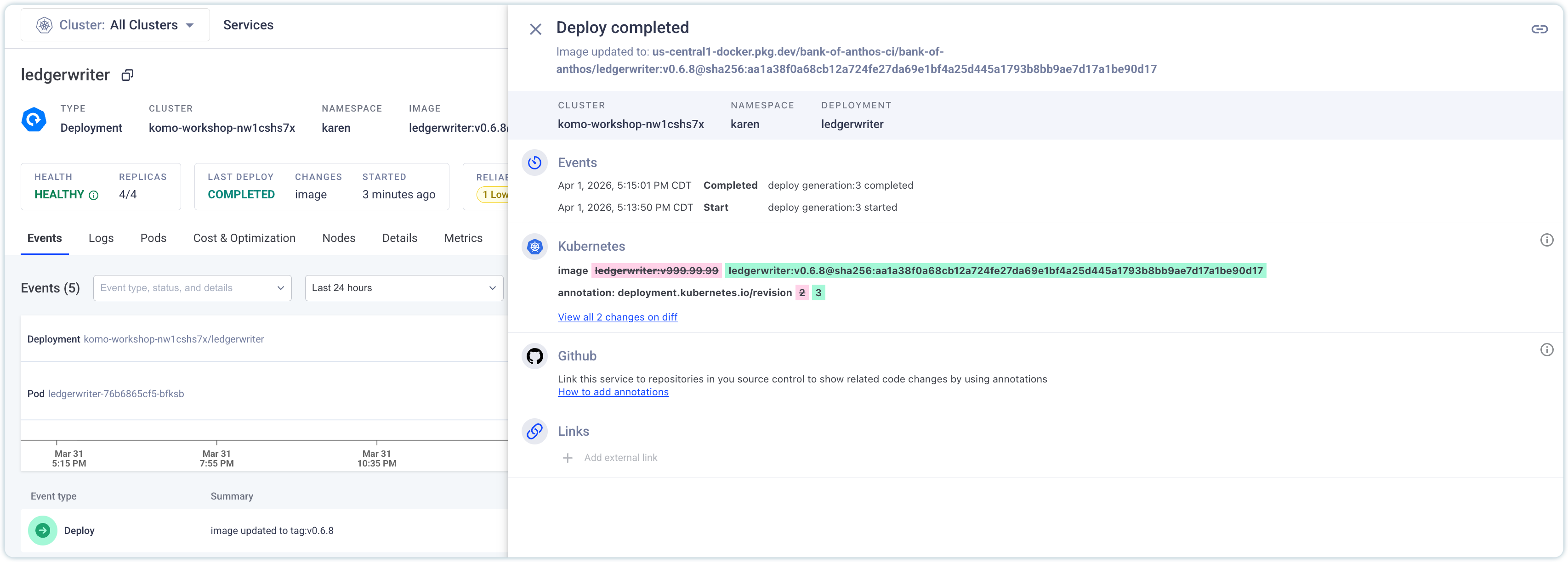Screen dimensions: 1568x562
Task: Open the Details tab
Action: pos(399,238)
